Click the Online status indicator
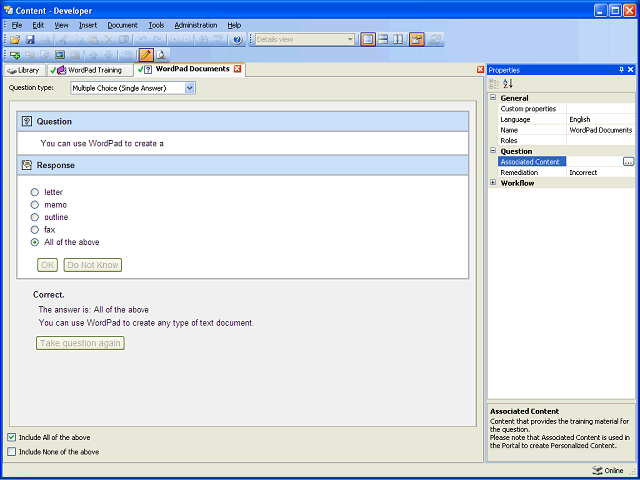Image resolution: width=640 pixels, height=480 pixels. 608,470
